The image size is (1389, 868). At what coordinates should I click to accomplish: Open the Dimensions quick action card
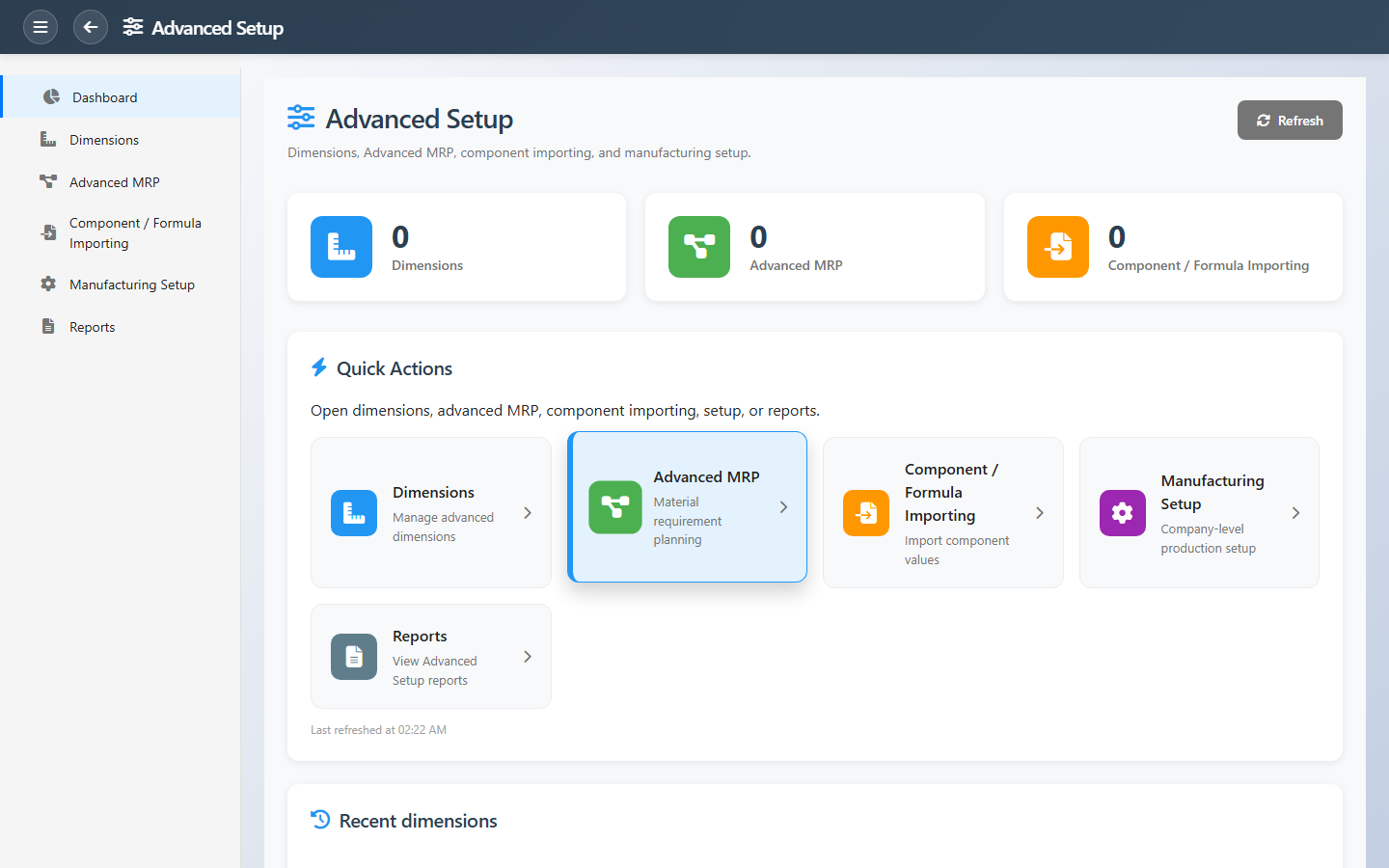tap(431, 512)
